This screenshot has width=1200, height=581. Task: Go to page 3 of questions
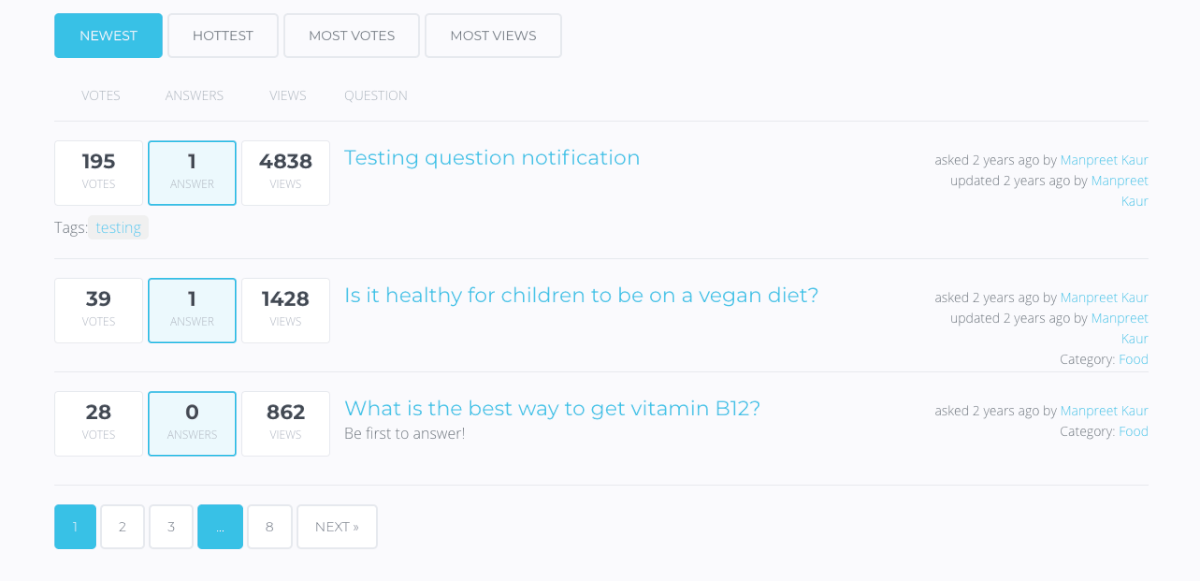pyautogui.click(x=170, y=526)
